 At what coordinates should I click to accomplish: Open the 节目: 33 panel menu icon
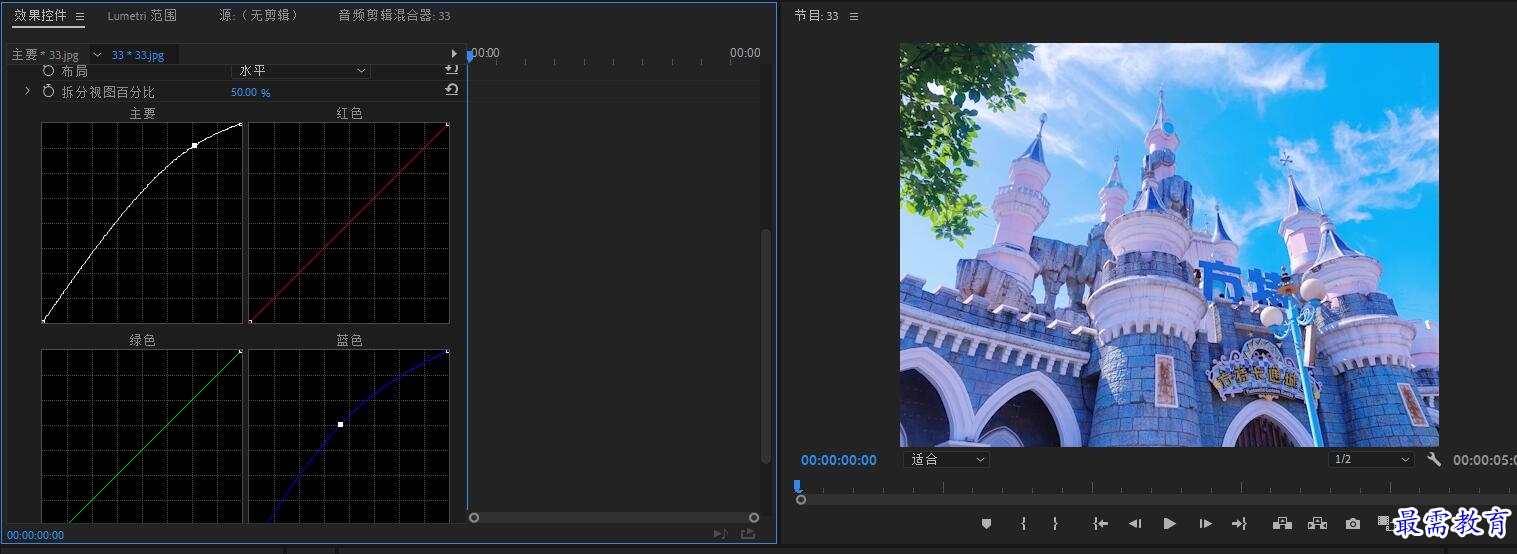(x=853, y=16)
